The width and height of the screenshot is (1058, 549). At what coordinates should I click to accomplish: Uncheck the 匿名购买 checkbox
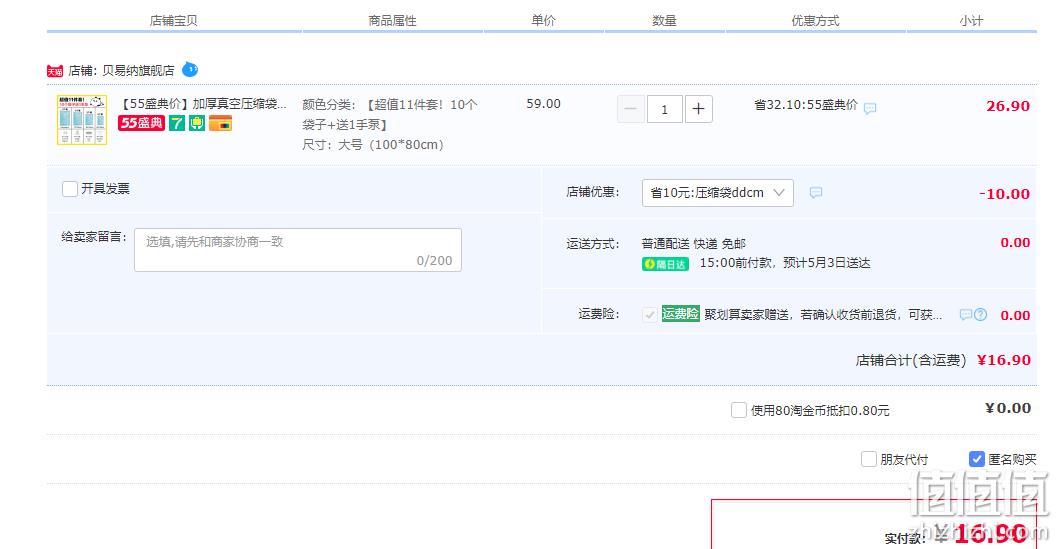(x=976, y=459)
